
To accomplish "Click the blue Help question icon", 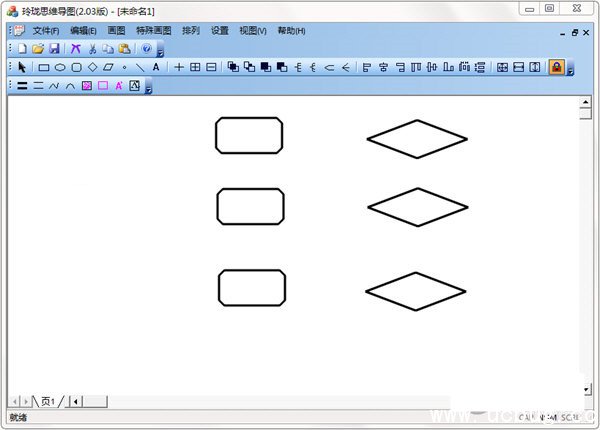I will 147,49.
